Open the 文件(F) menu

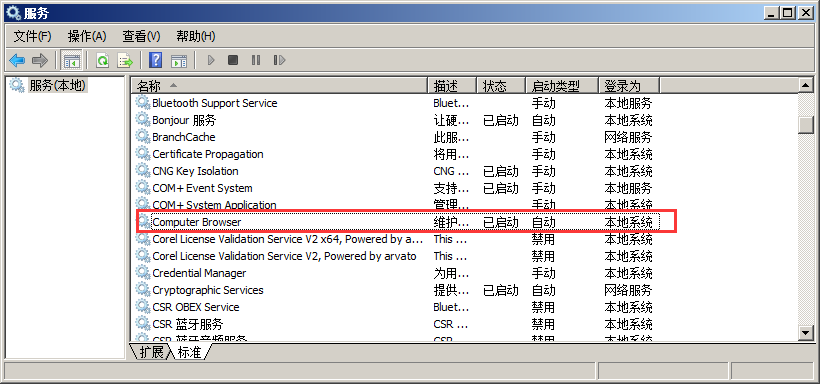(x=32, y=36)
